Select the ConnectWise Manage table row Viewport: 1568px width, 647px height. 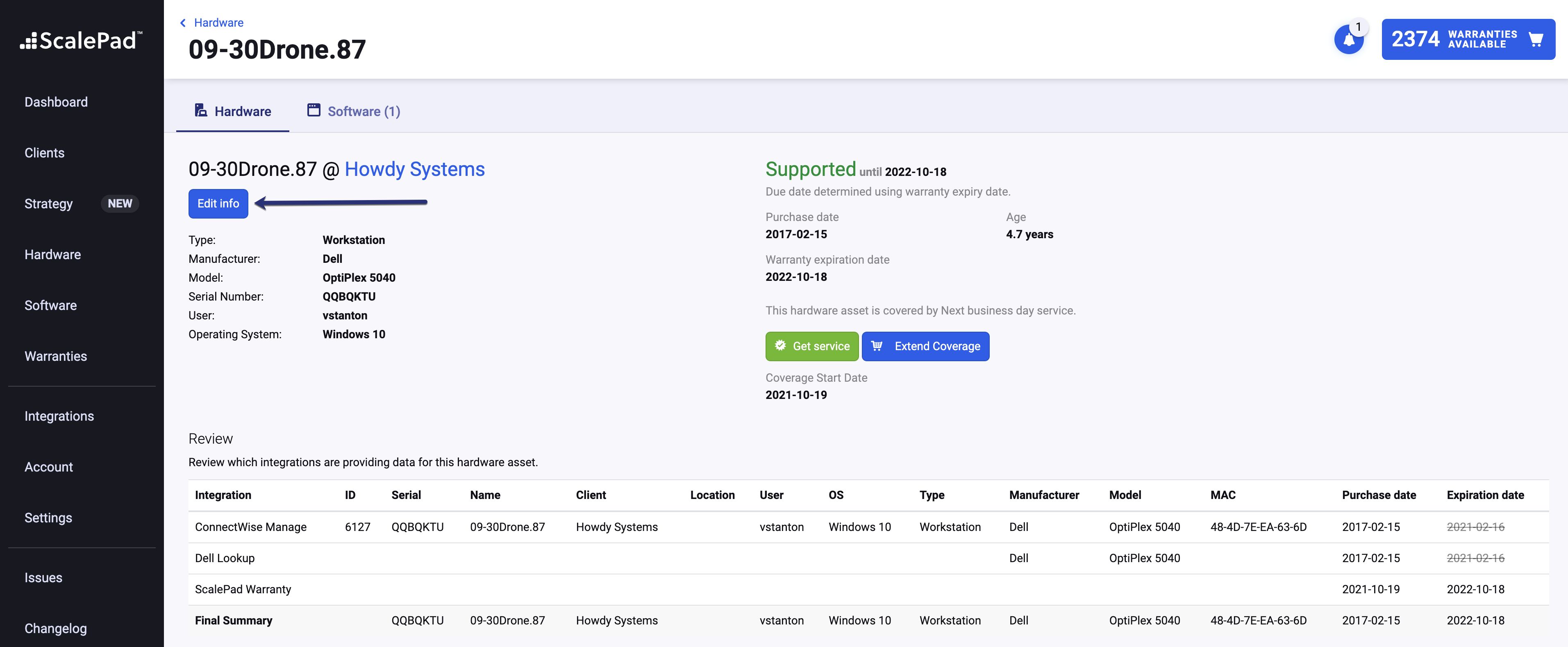pos(251,527)
